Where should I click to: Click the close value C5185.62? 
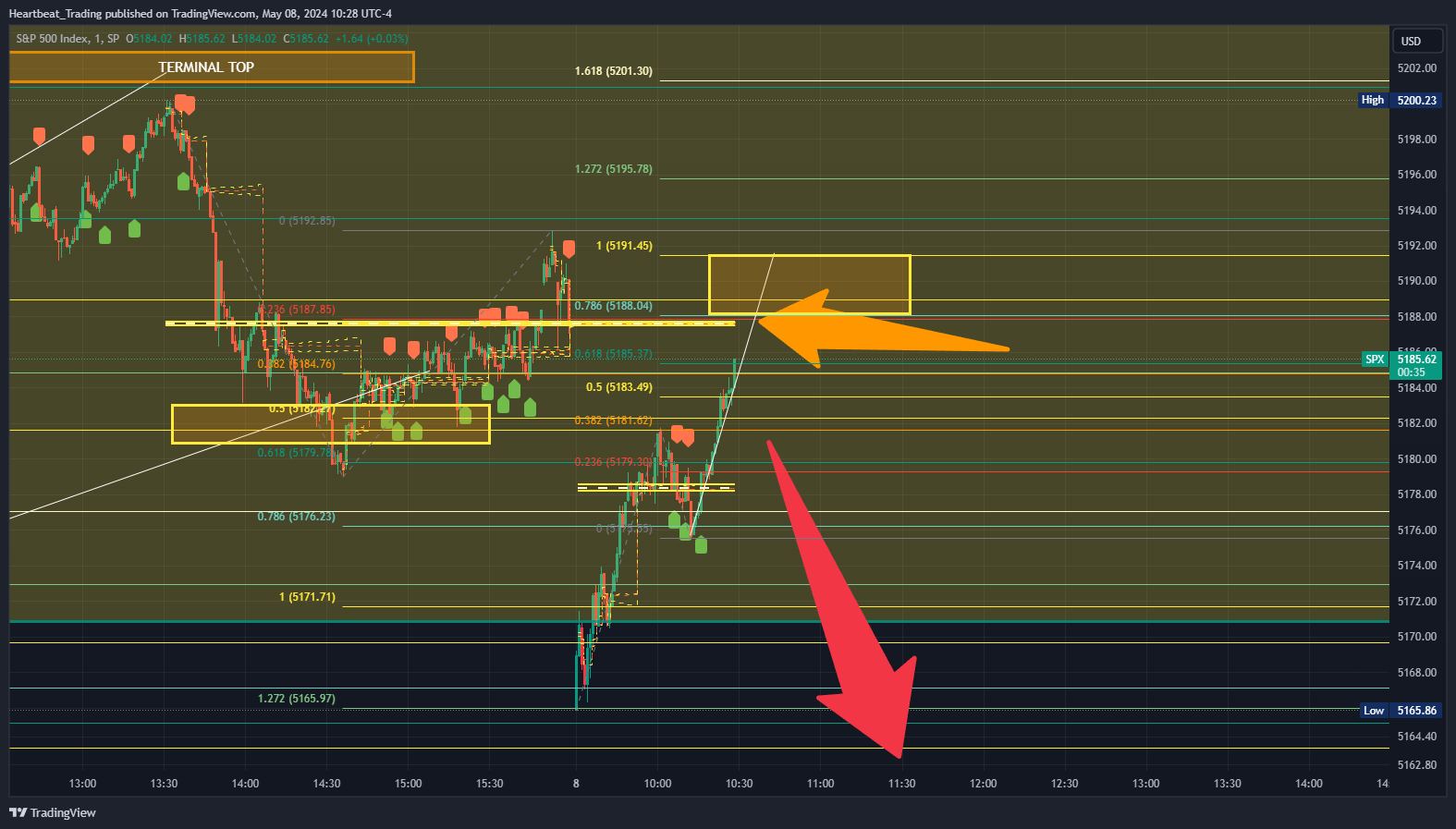coord(306,39)
